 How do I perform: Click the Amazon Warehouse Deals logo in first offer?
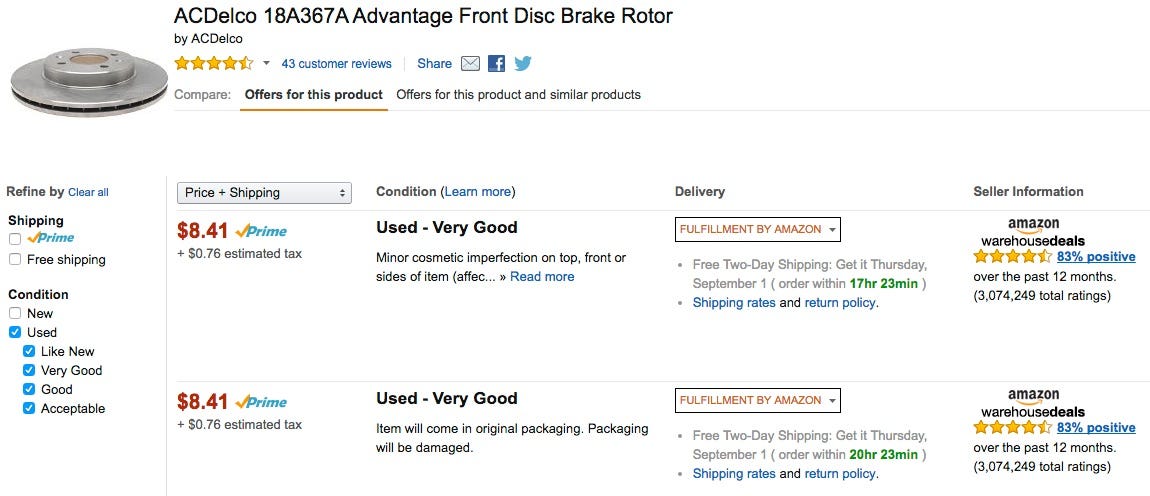click(x=1033, y=233)
